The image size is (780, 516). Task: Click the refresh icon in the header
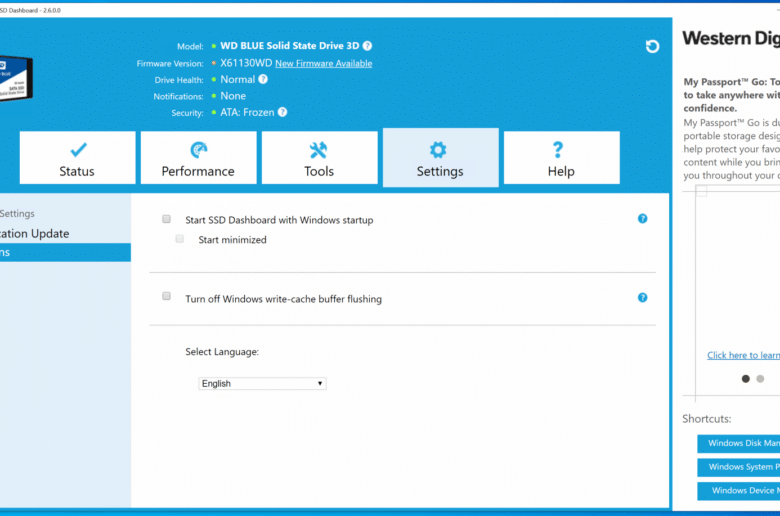(652, 46)
